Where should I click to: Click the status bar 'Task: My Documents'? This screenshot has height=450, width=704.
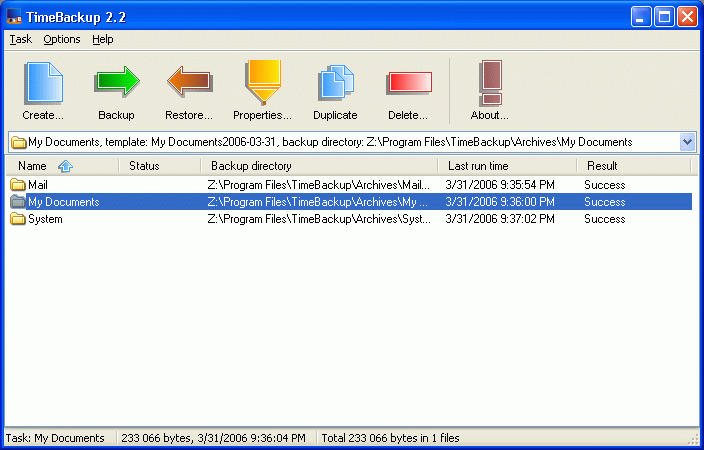click(x=55, y=438)
